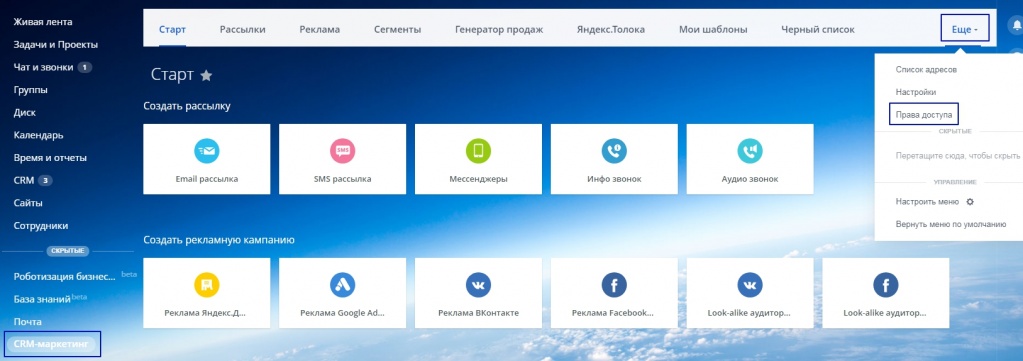This screenshot has width=1023, height=361.
Task: Click the green Мессенджеры phone icon
Action: pos(478,151)
